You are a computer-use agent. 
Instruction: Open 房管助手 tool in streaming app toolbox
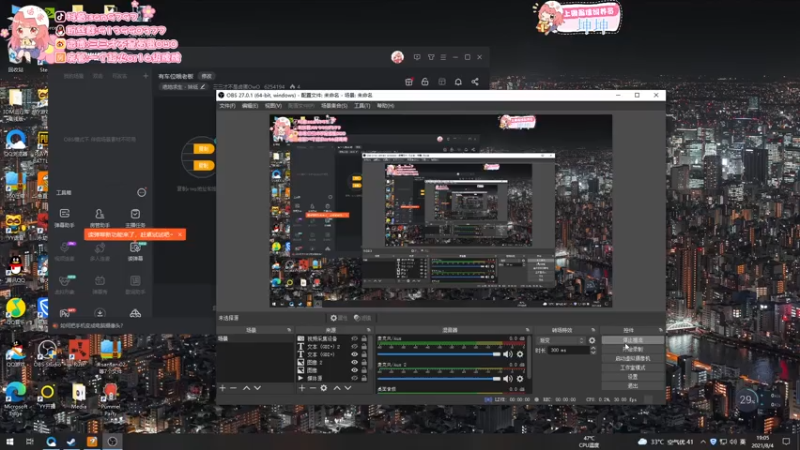[99, 217]
